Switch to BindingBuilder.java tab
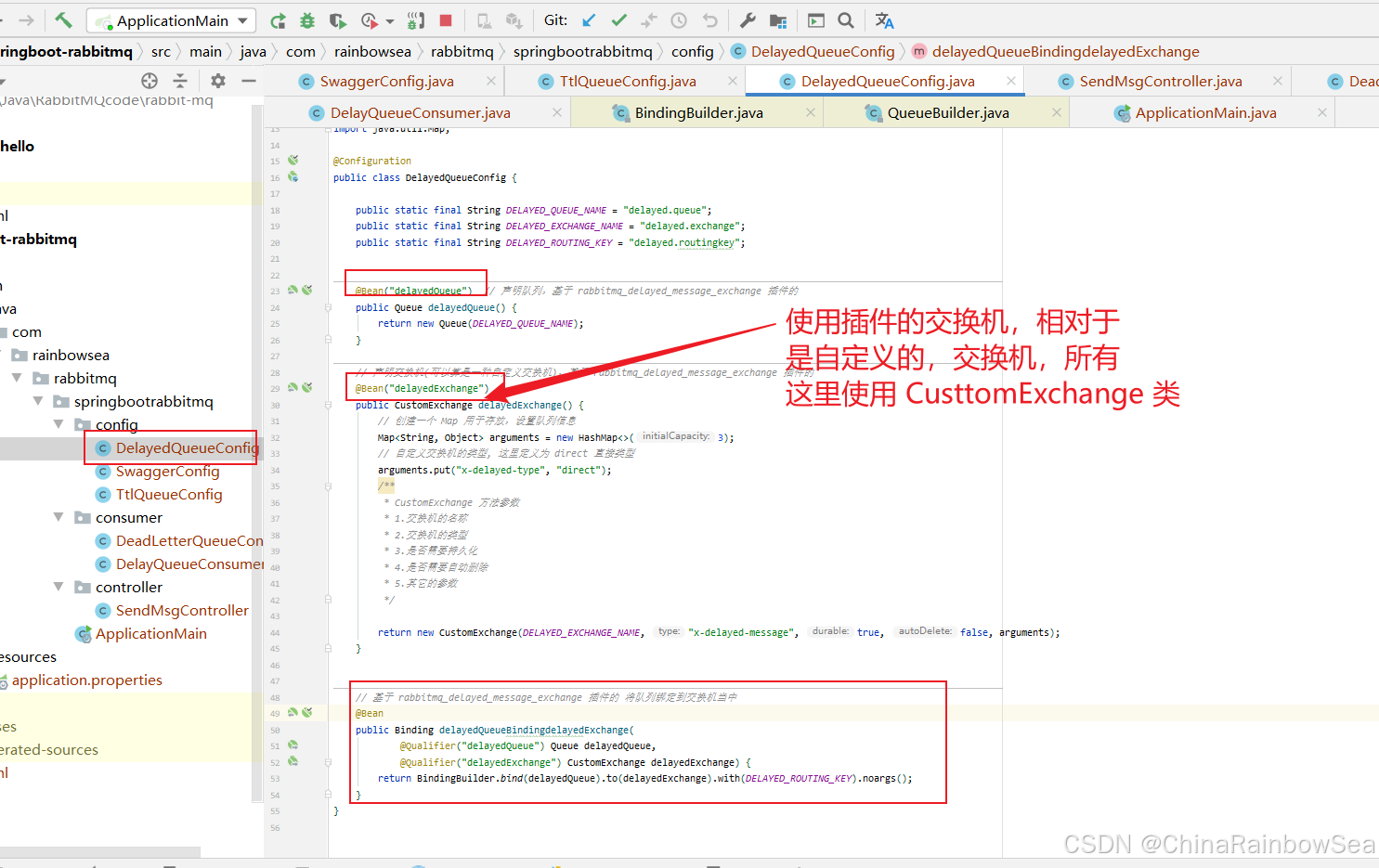The image size is (1379, 868). 698,113
